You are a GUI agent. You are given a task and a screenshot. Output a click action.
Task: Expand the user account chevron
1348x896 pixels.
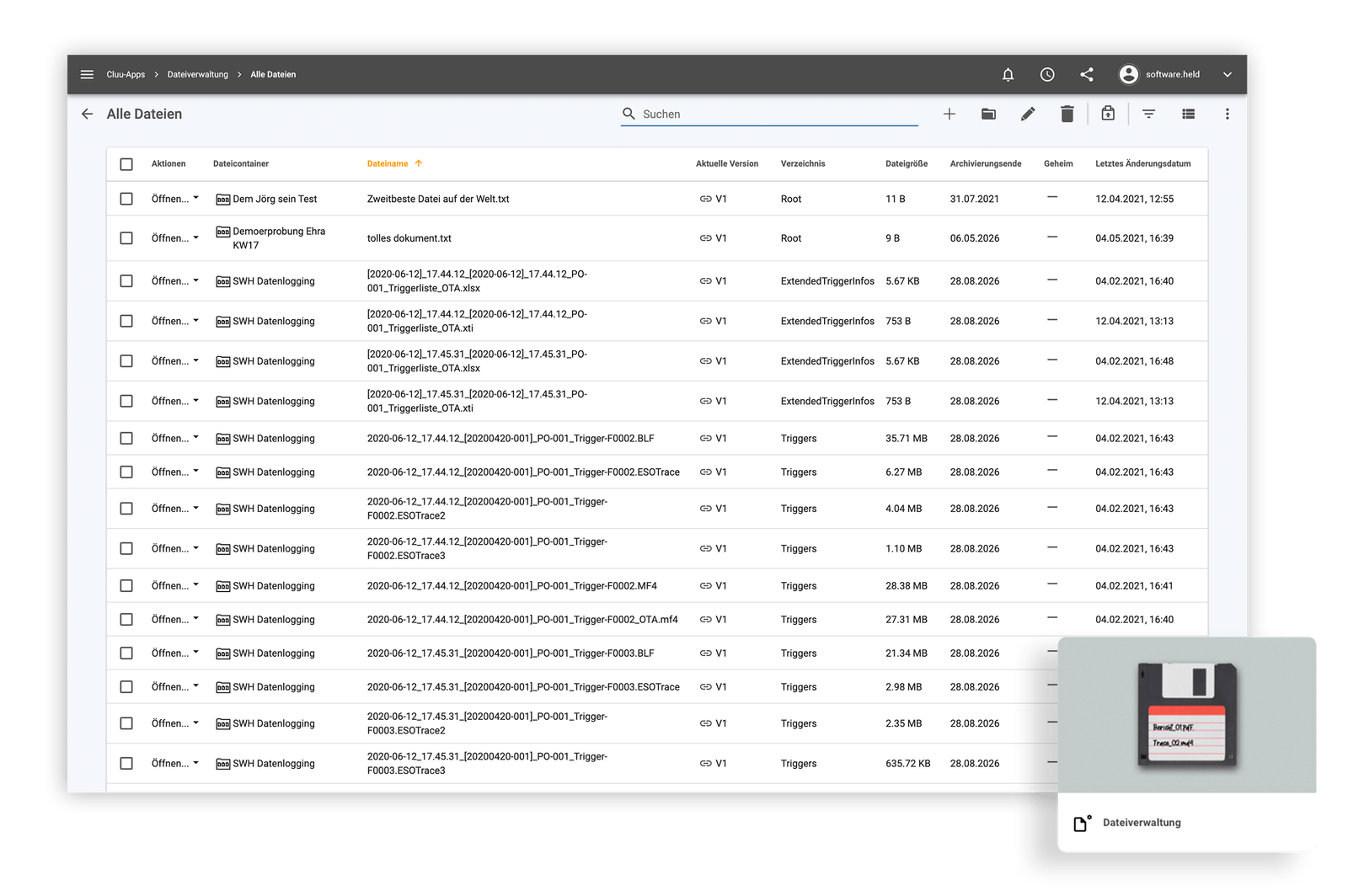(1228, 74)
